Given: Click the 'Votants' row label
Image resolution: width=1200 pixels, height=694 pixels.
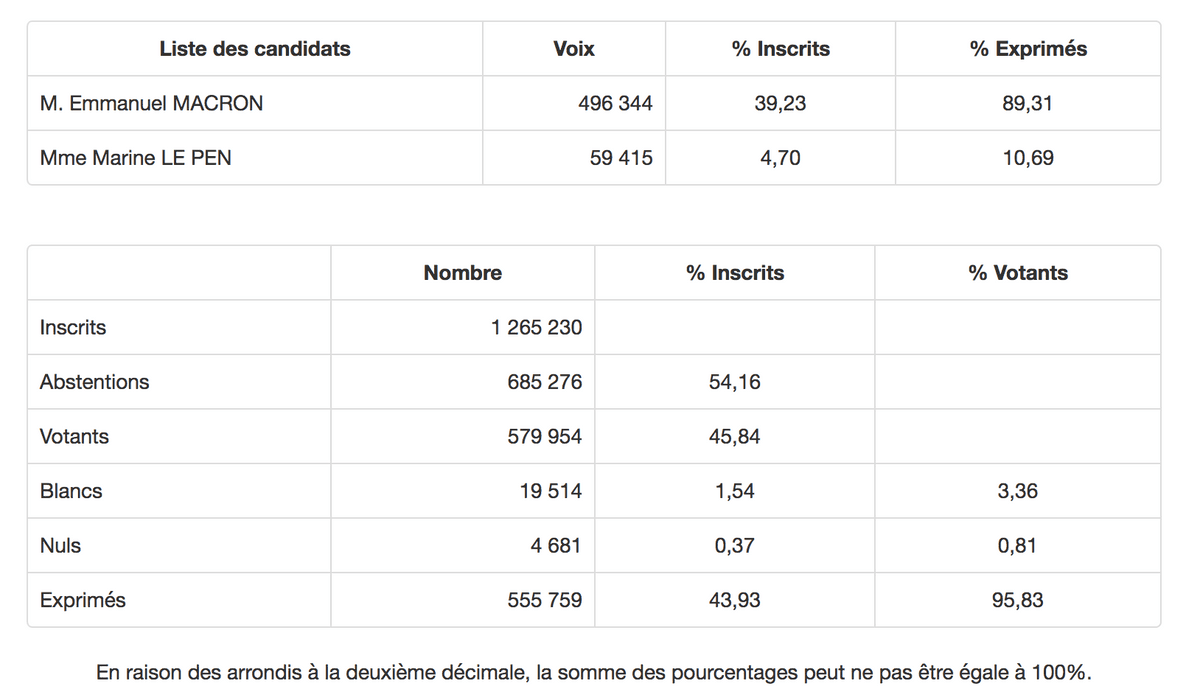Looking at the screenshot, I should [75, 436].
